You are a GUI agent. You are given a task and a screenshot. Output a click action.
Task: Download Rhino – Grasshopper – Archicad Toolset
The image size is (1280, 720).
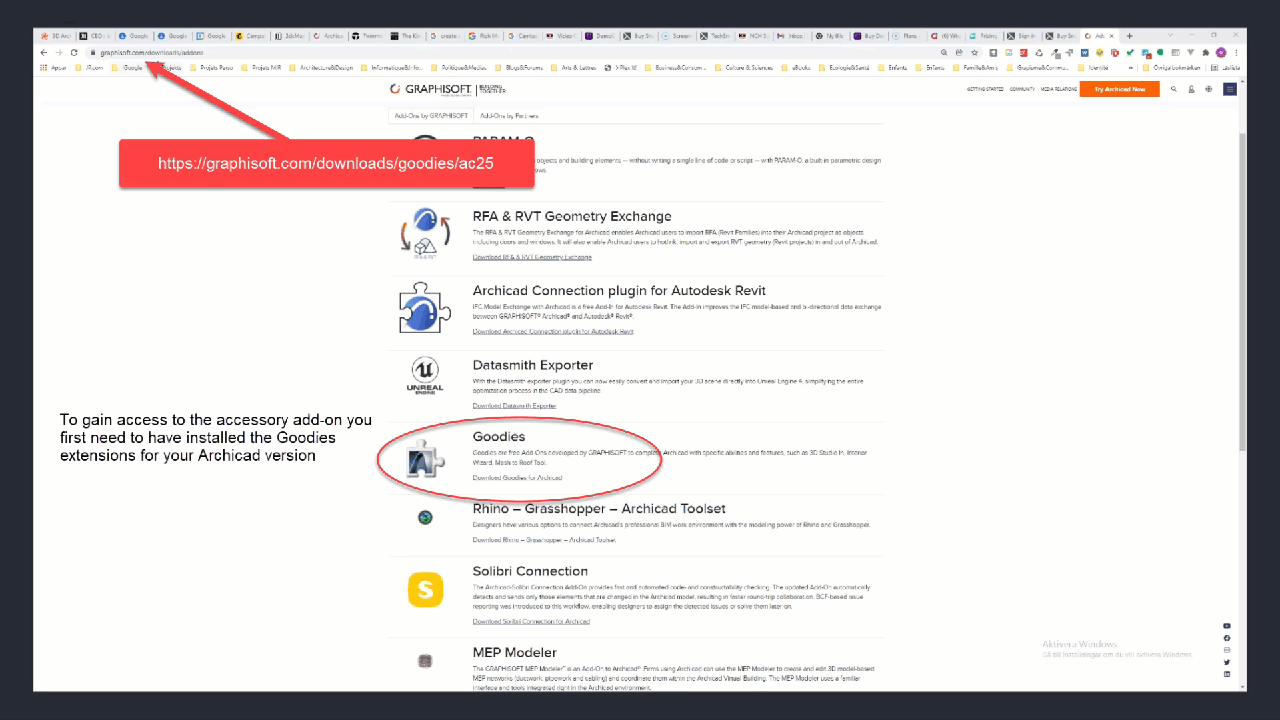tap(544, 540)
